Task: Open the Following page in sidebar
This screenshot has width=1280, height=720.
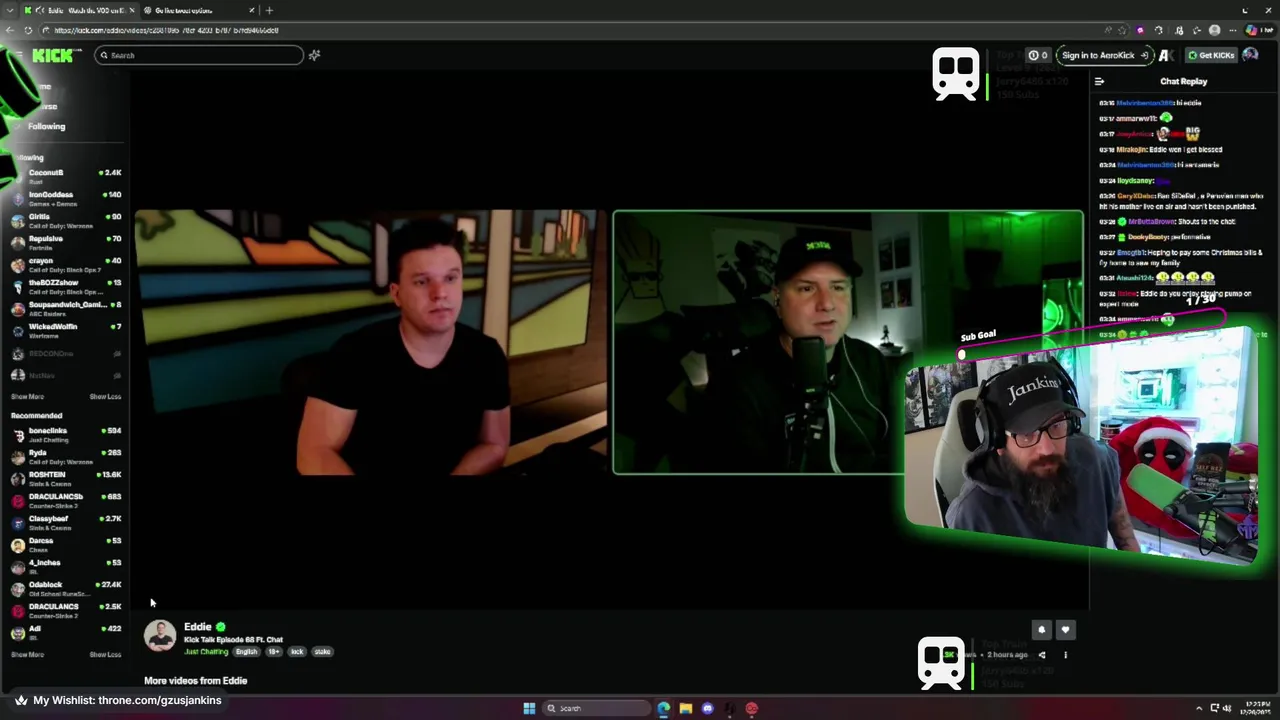Action: pyautogui.click(x=46, y=127)
